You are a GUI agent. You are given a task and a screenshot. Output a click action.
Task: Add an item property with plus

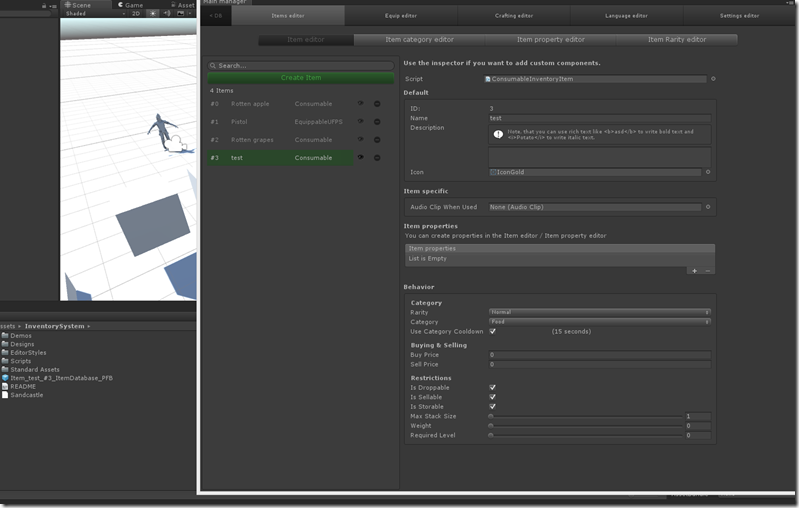click(x=694, y=271)
